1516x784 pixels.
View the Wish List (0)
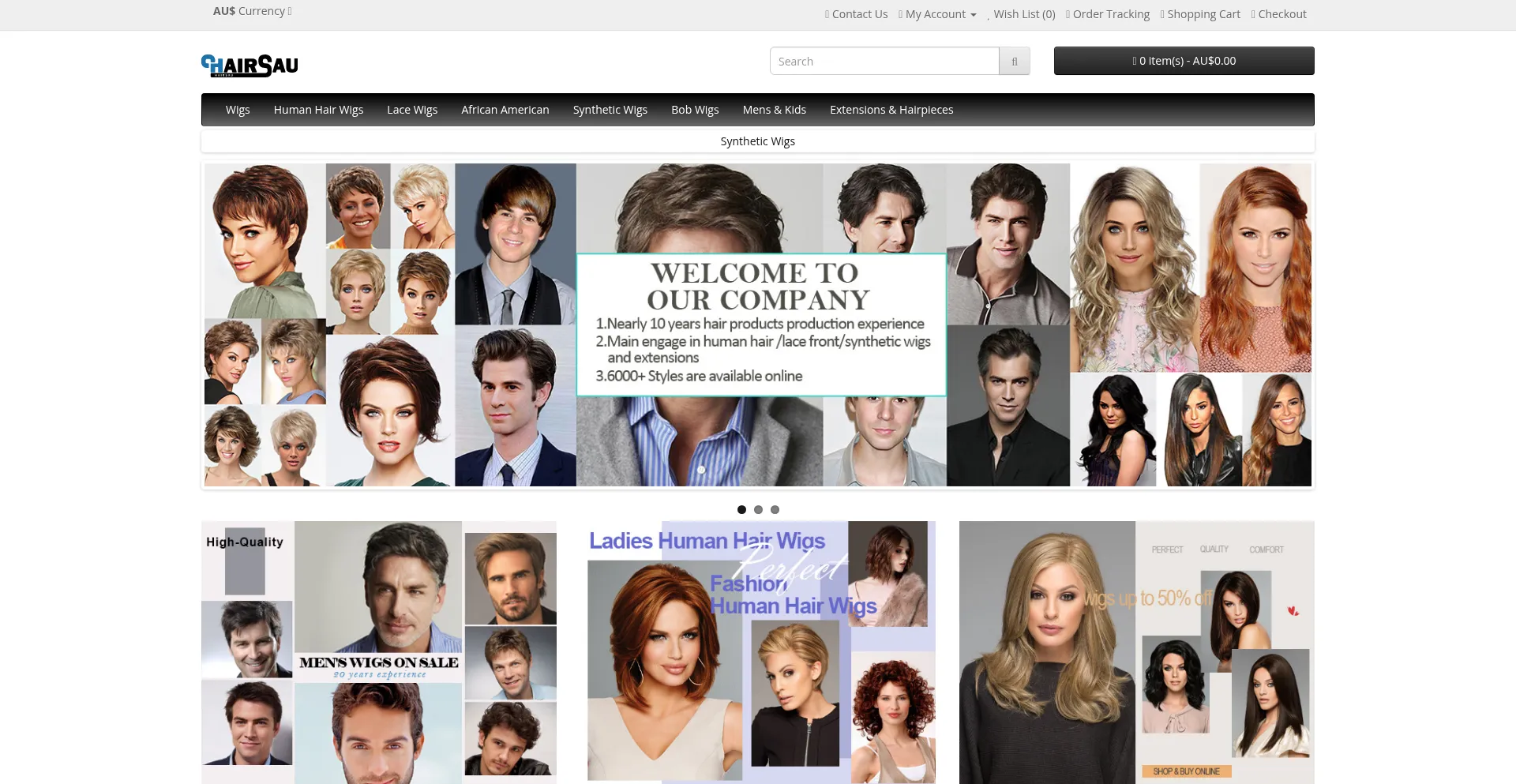coord(1021,14)
